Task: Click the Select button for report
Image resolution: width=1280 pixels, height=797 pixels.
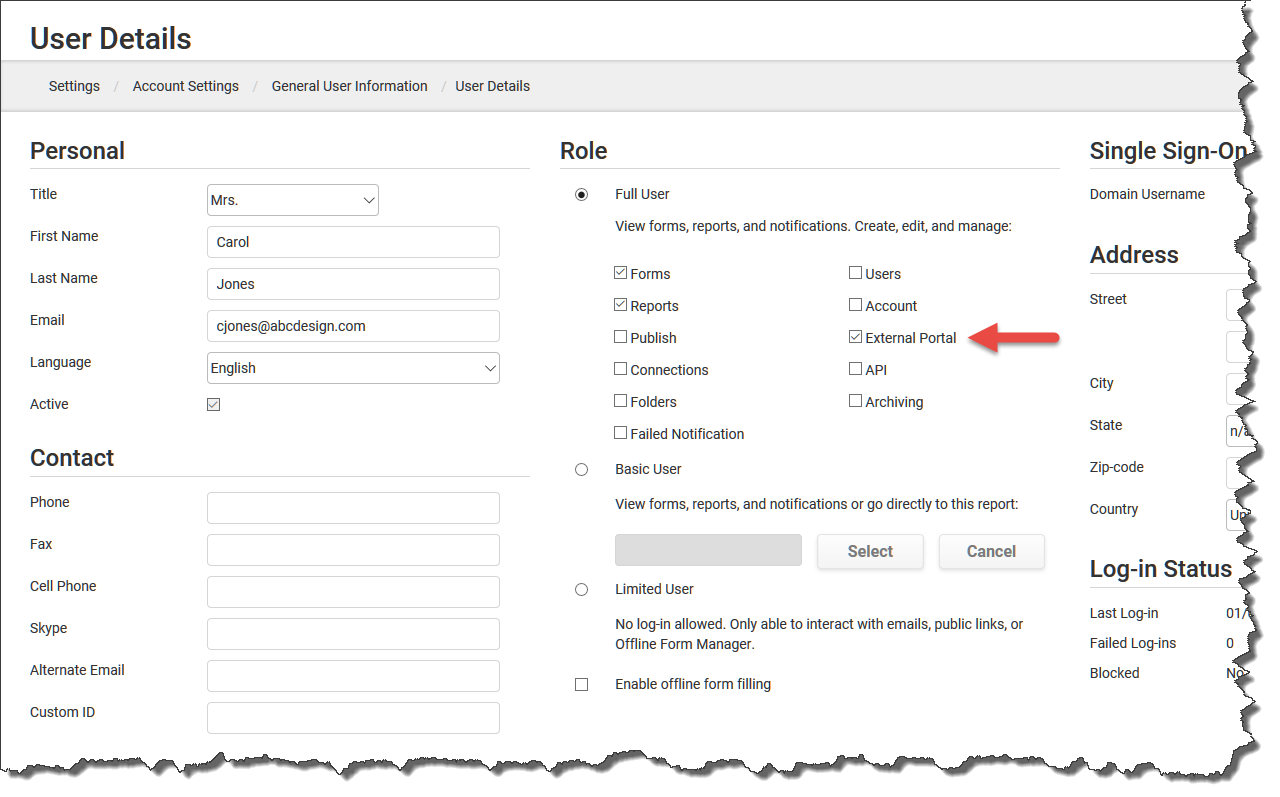Action: pos(870,551)
